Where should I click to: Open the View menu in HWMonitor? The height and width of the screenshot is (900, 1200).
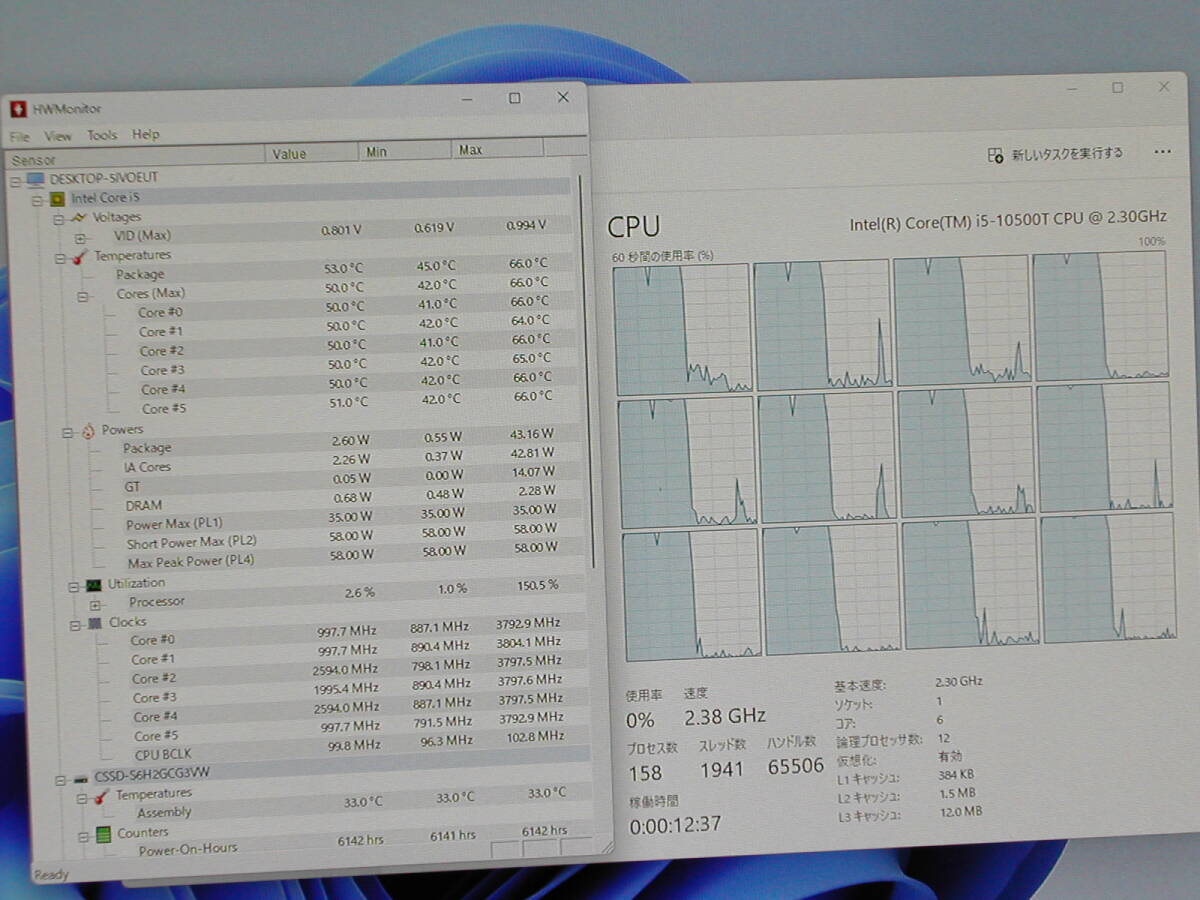click(58, 136)
